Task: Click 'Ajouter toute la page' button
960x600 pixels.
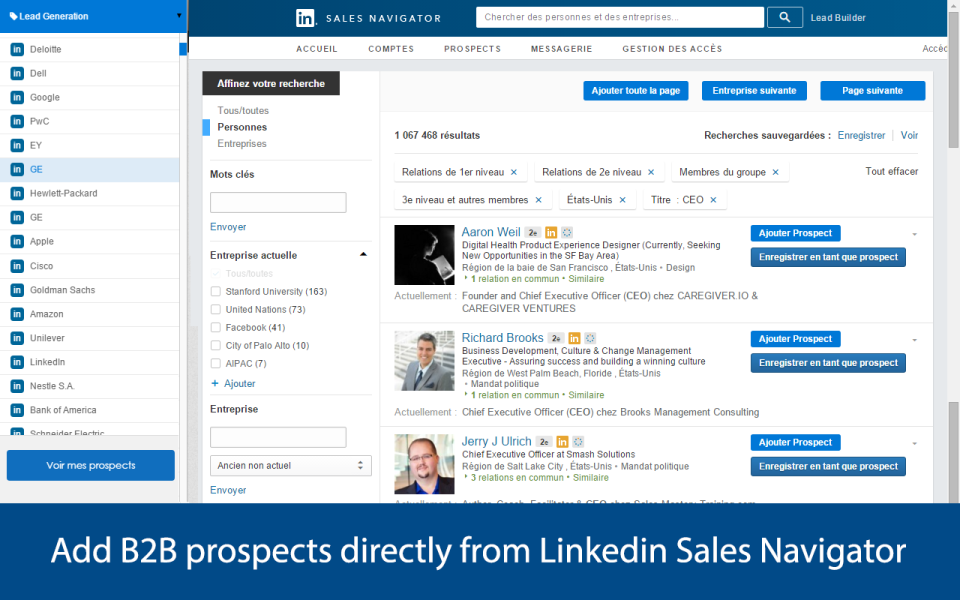Action: (x=635, y=91)
